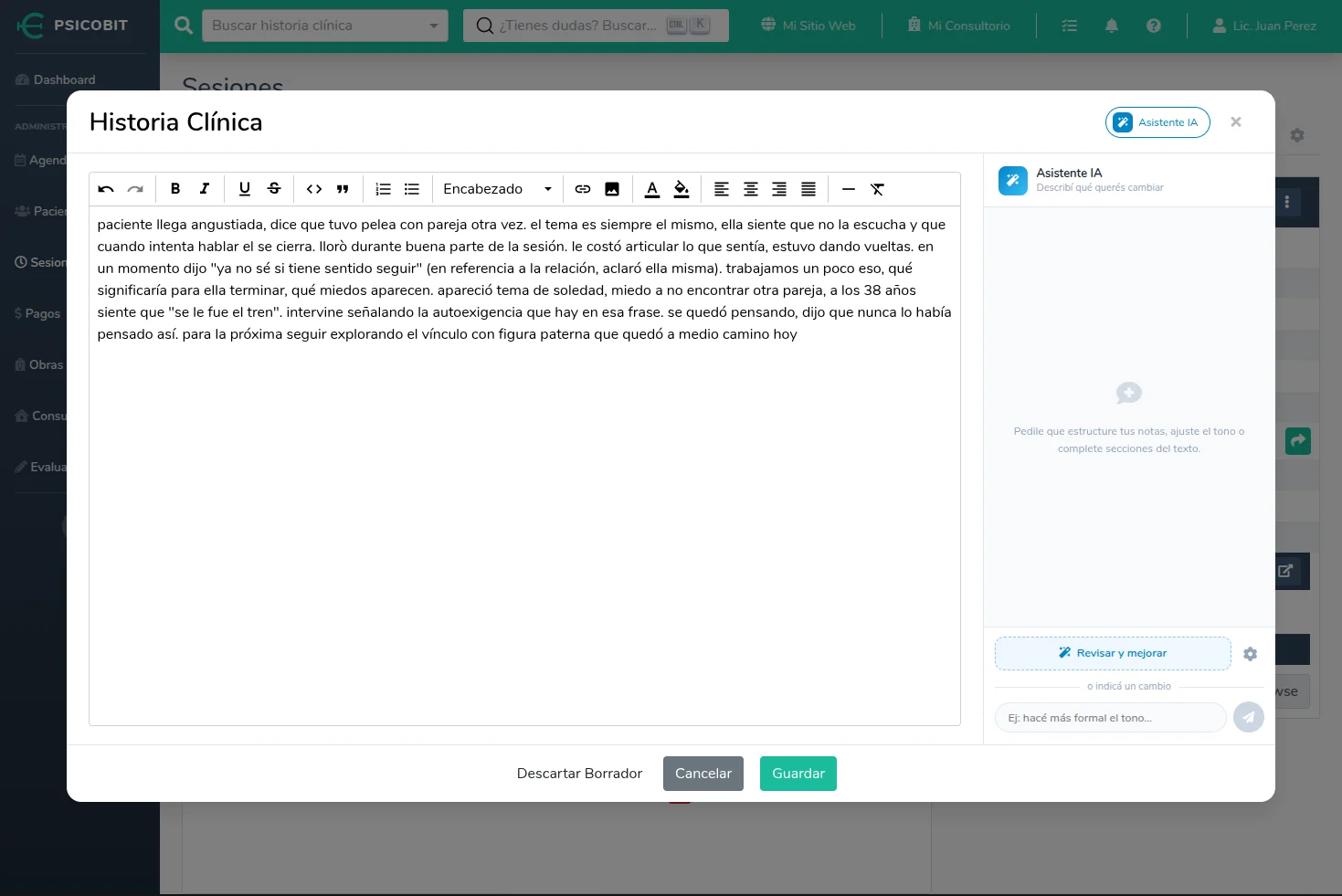Toggle blockquote formatting
The width and height of the screenshot is (1342, 896).
click(343, 189)
